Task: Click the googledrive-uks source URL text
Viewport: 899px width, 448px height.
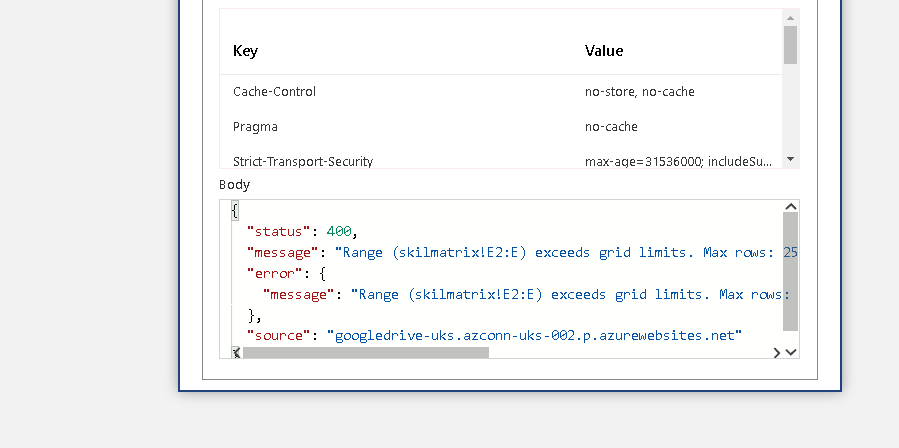Action: (x=534, y=336)
